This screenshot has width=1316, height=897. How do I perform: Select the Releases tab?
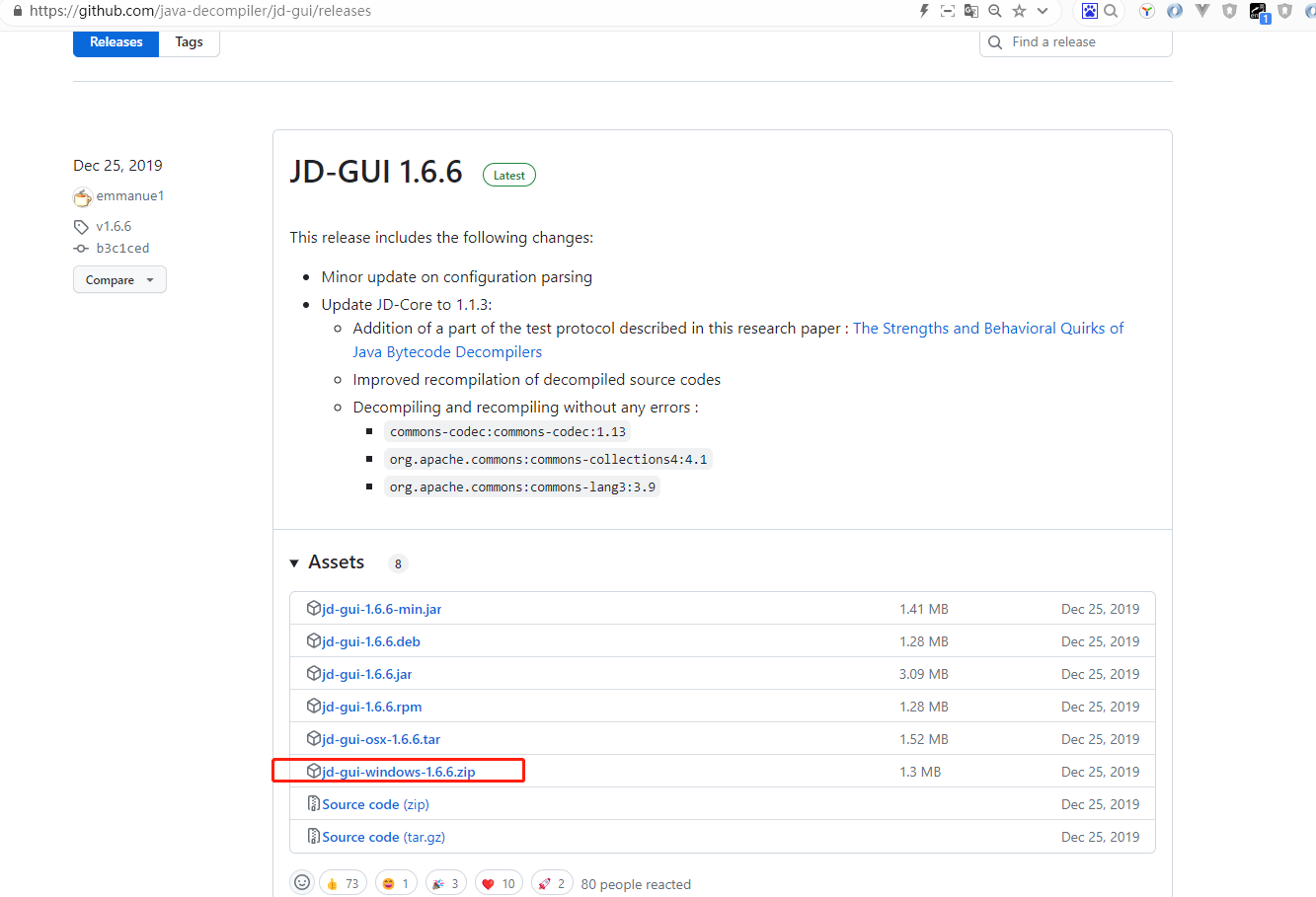[116, 42]
